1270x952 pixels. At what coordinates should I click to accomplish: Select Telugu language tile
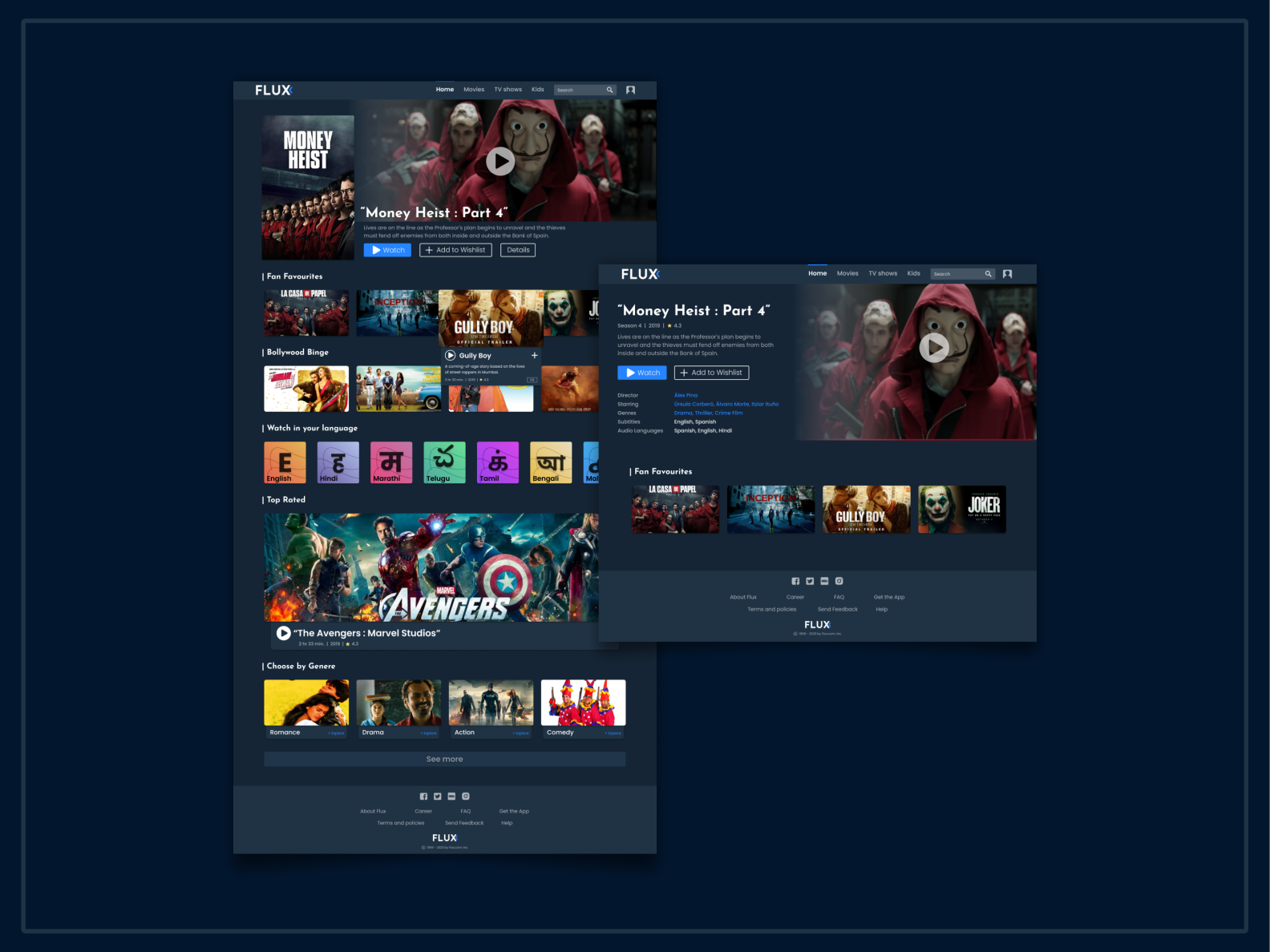click(x=444, y=462)
